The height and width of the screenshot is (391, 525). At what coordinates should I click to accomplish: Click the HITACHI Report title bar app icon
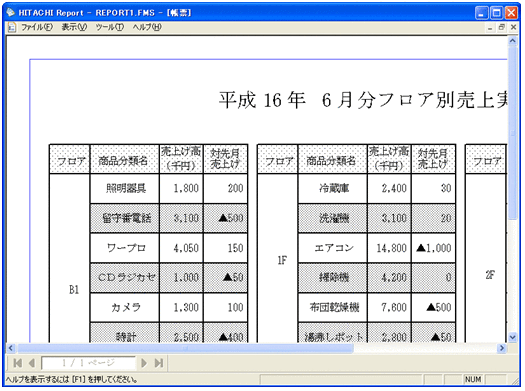11,12
